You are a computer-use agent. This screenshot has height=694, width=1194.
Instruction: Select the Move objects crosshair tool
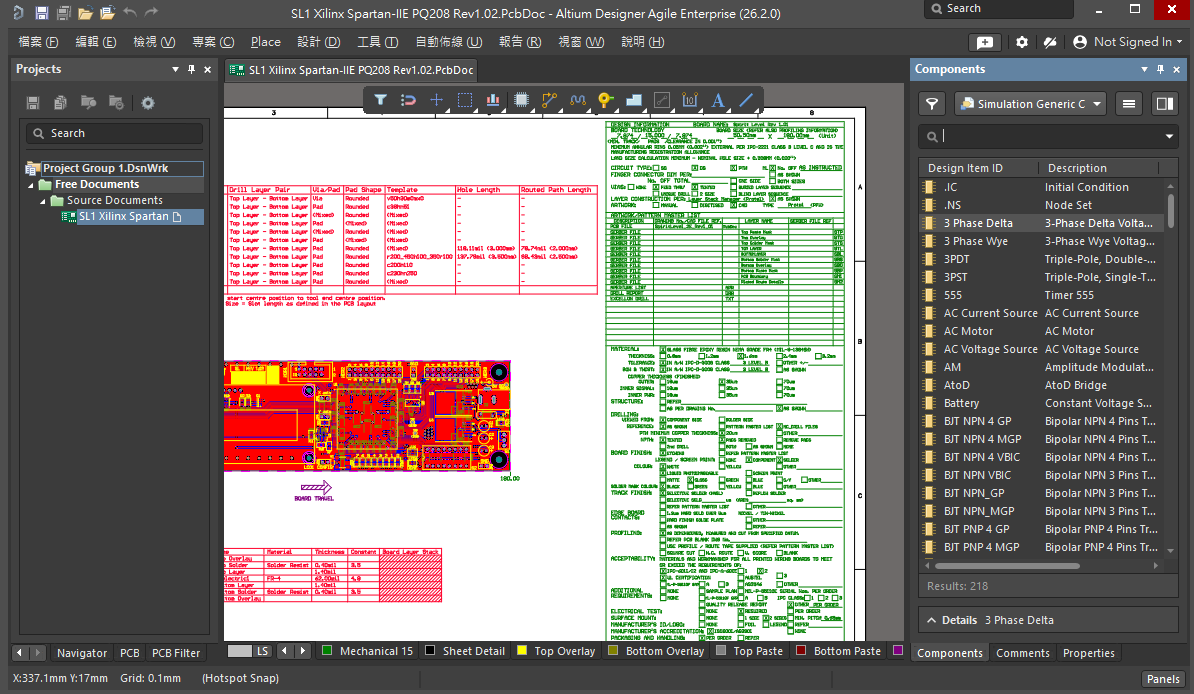(436, 100)
